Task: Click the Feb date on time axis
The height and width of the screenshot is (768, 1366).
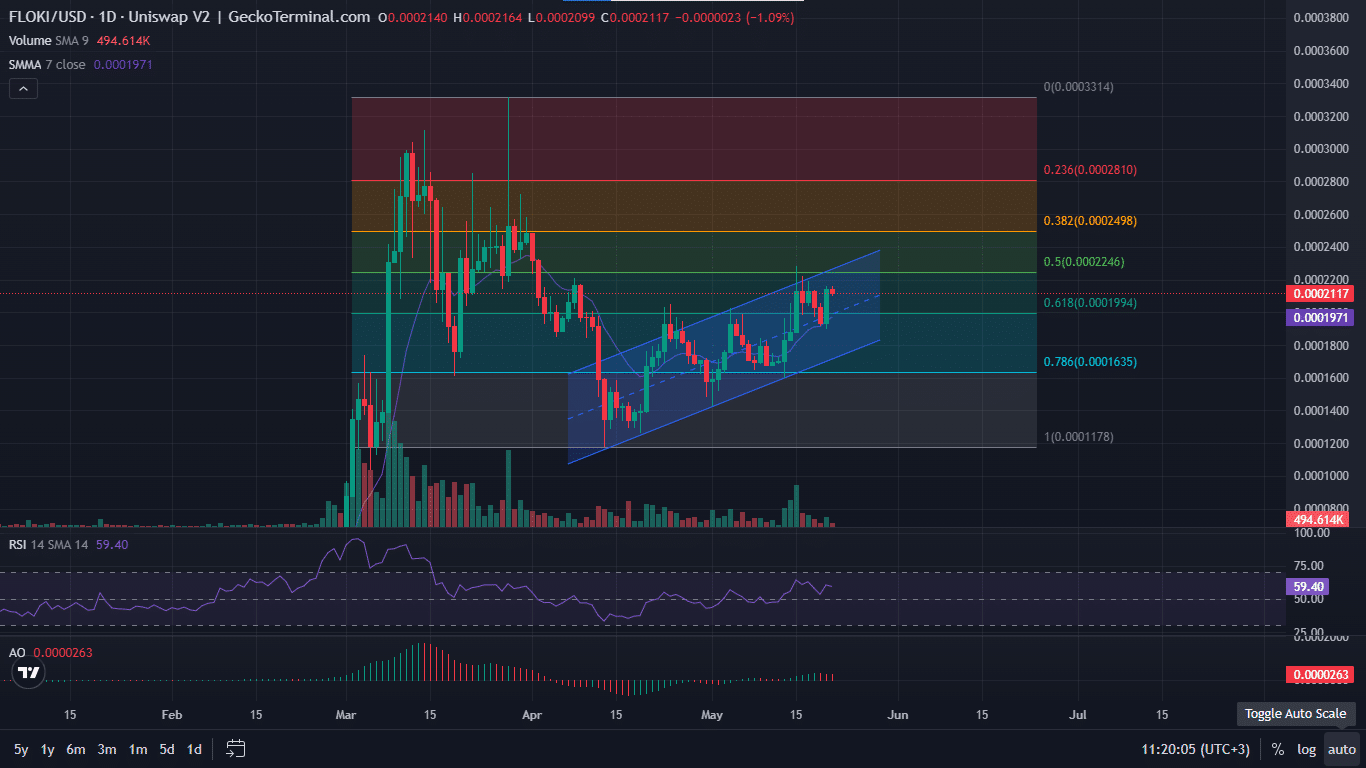Action: [x=172, y=715]
